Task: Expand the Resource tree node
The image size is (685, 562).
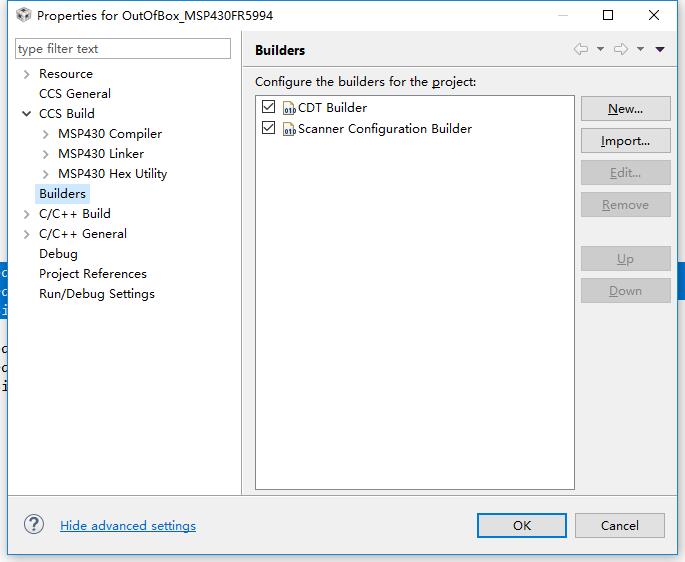Action: (27, 74)
